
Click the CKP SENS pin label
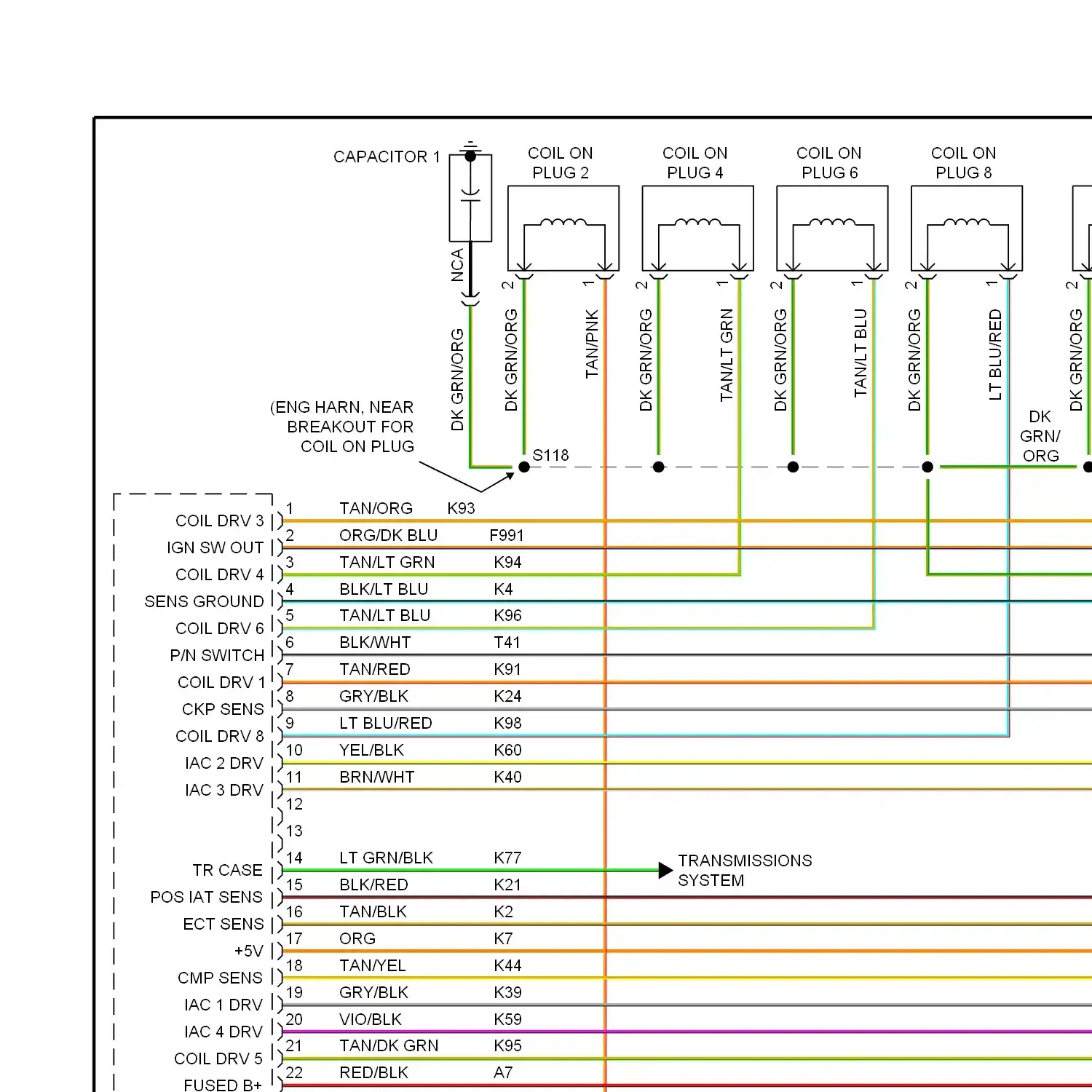click(x=223, y=709)
